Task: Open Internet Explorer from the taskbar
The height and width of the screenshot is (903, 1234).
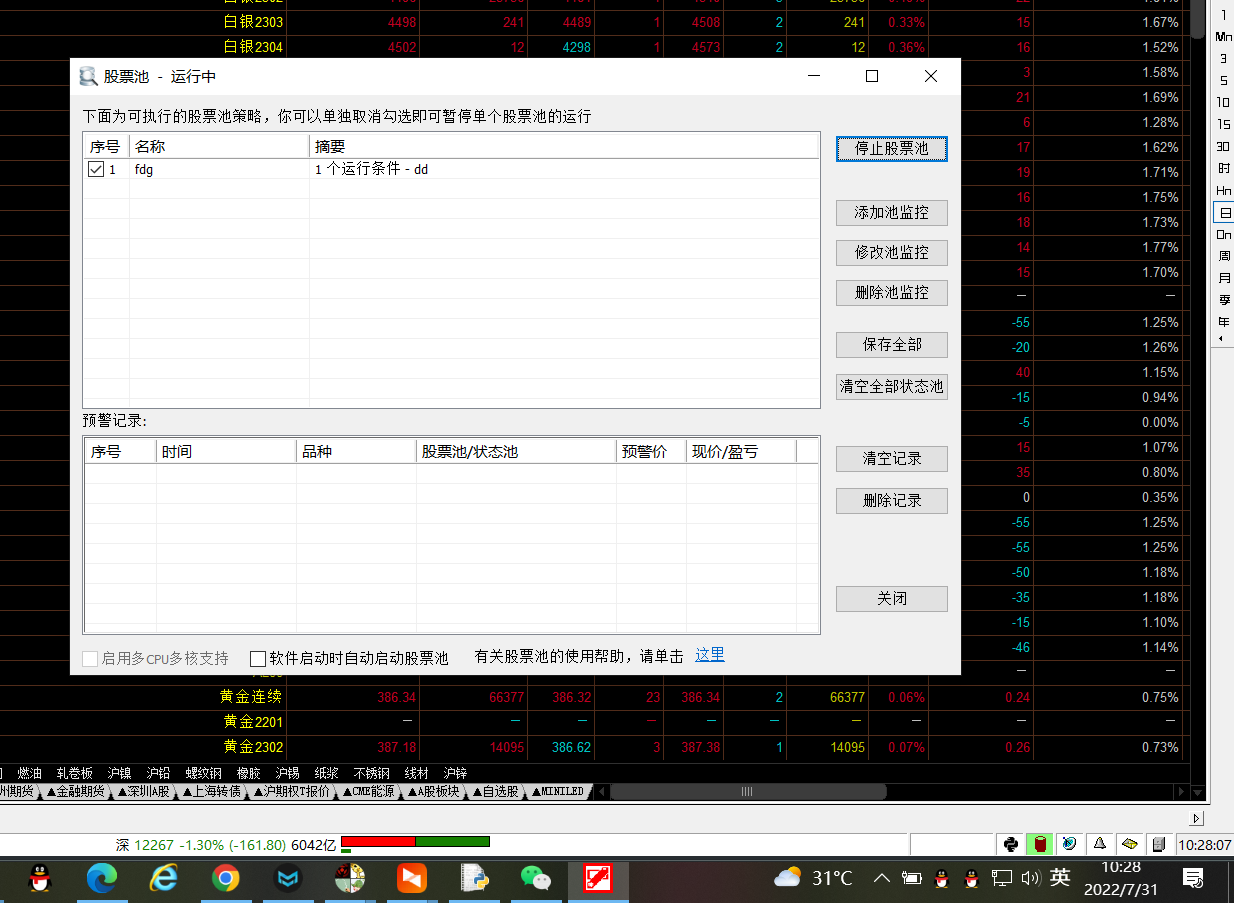Action: tap(163, 879)
